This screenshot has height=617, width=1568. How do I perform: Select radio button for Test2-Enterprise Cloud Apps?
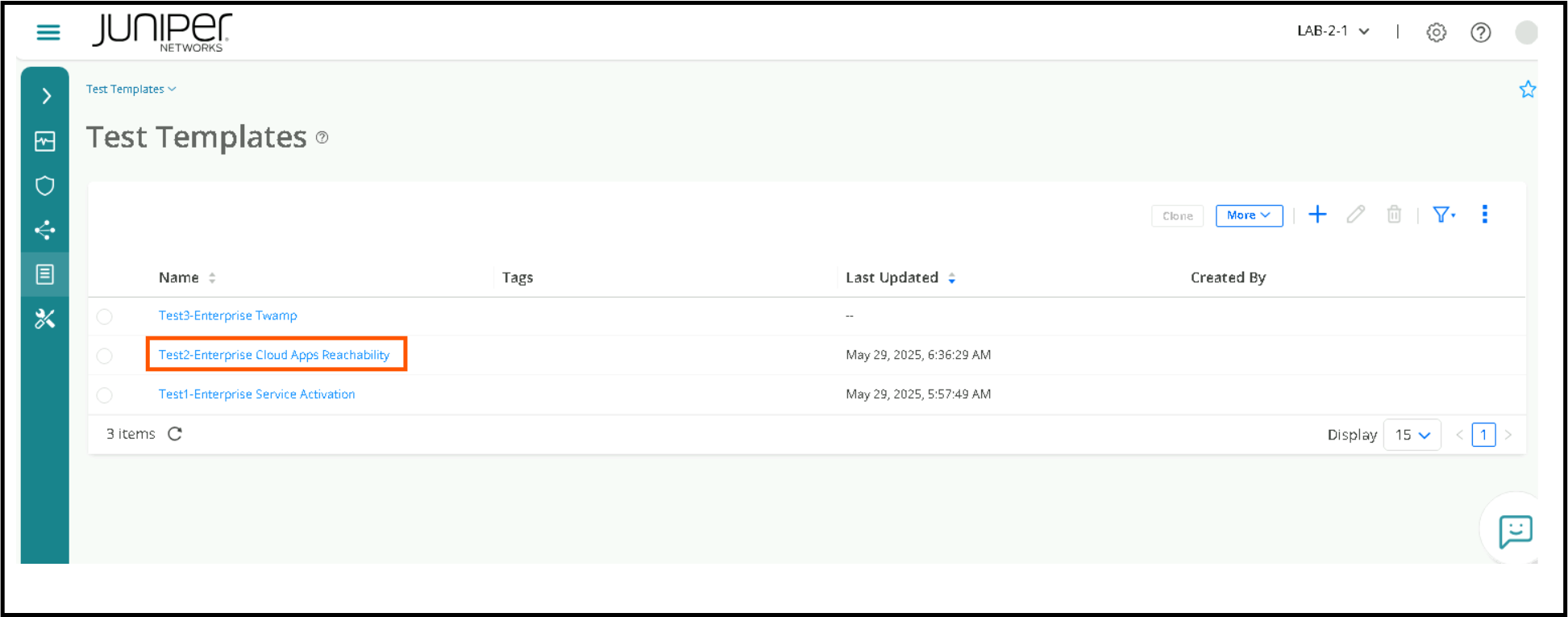pyautogui.click(x=105, y=356)
